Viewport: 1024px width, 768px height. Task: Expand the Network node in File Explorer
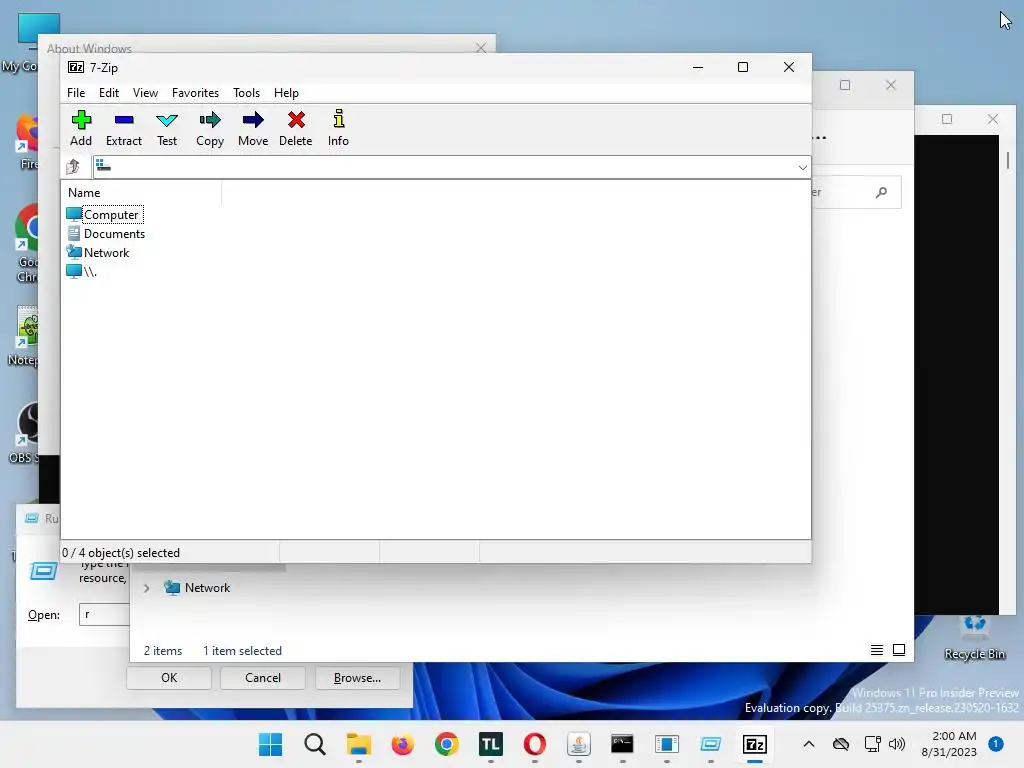[x=147, y=588]
